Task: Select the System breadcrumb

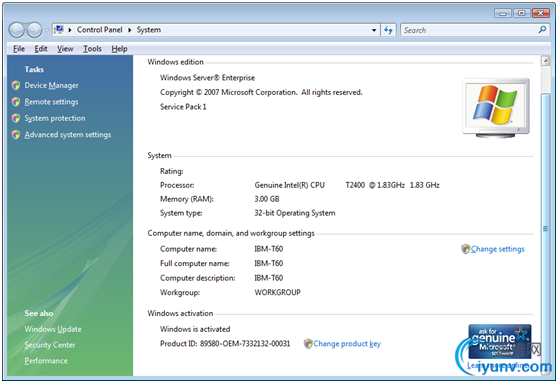Action: (149, 30)
